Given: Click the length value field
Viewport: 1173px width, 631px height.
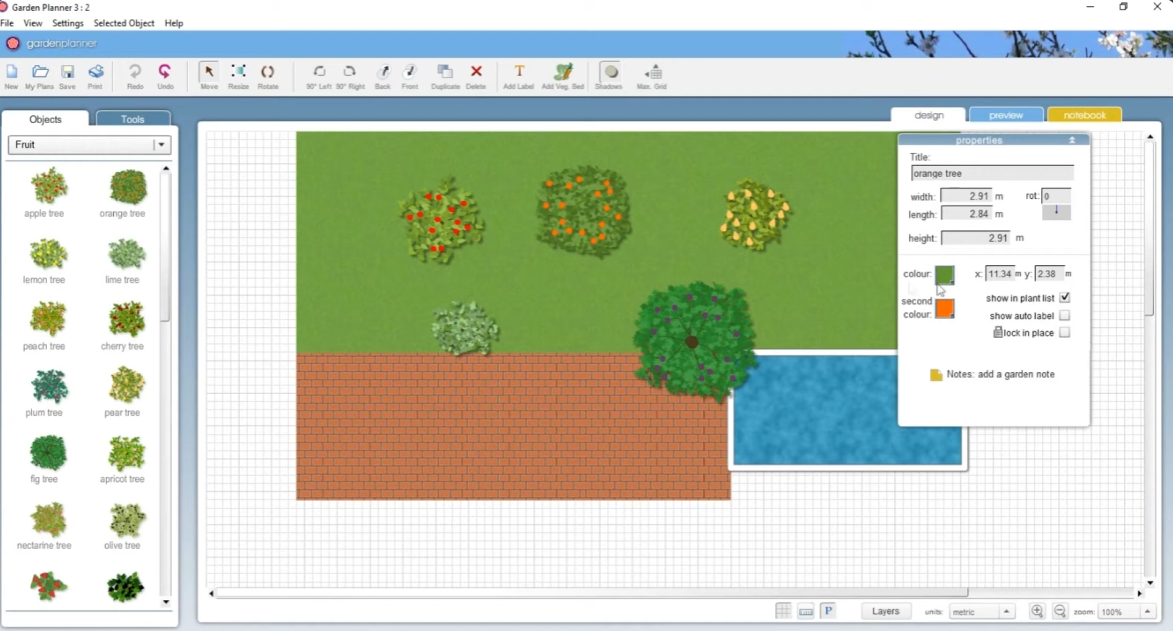Looking at the screenshot, I should click(967, 214).
